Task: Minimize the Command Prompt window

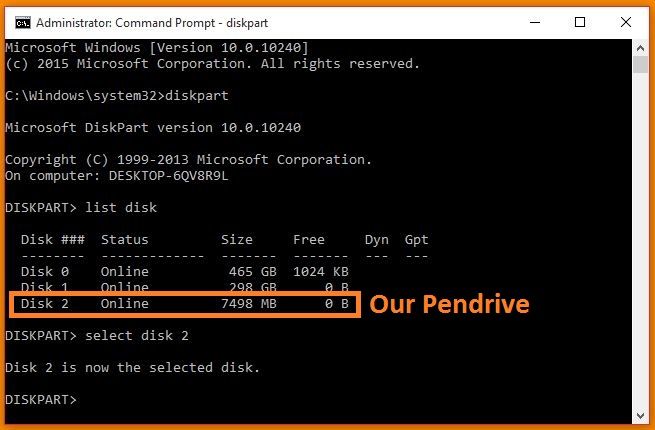Action: (x=534, y=22)
